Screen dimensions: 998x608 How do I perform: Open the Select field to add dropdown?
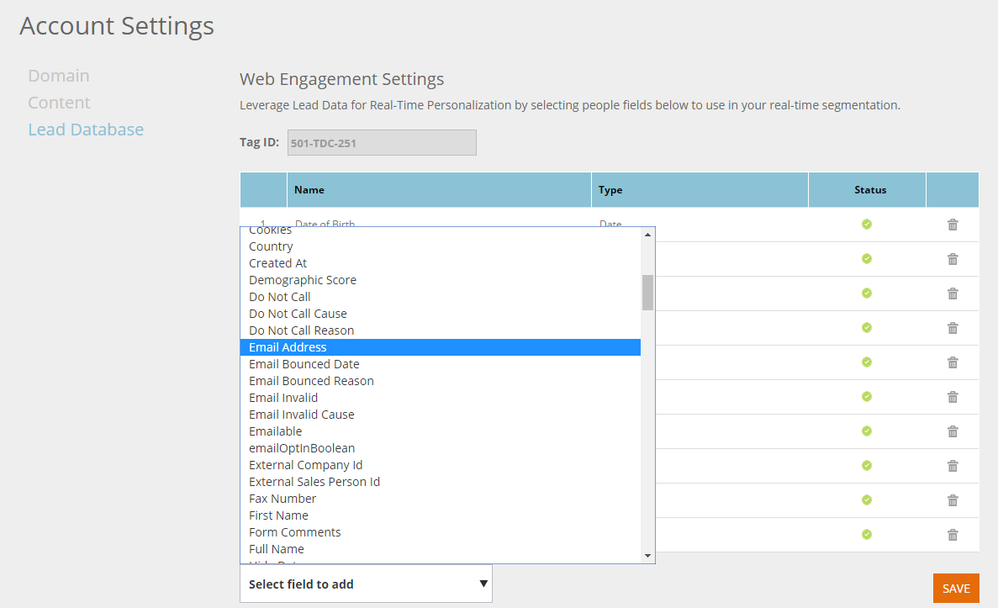click(366, 584)
